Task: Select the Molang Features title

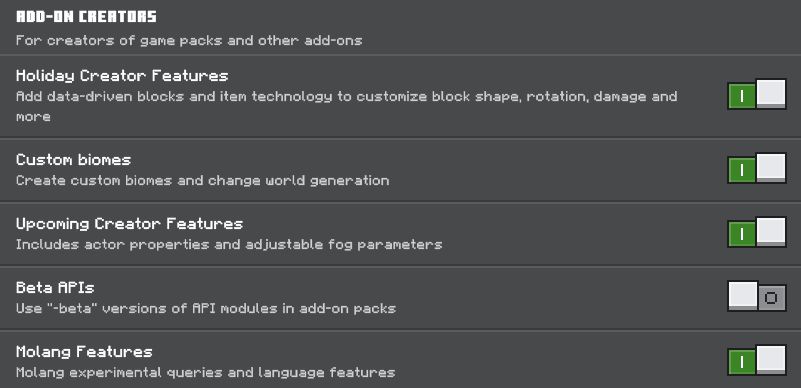Action: coord(84,352)
